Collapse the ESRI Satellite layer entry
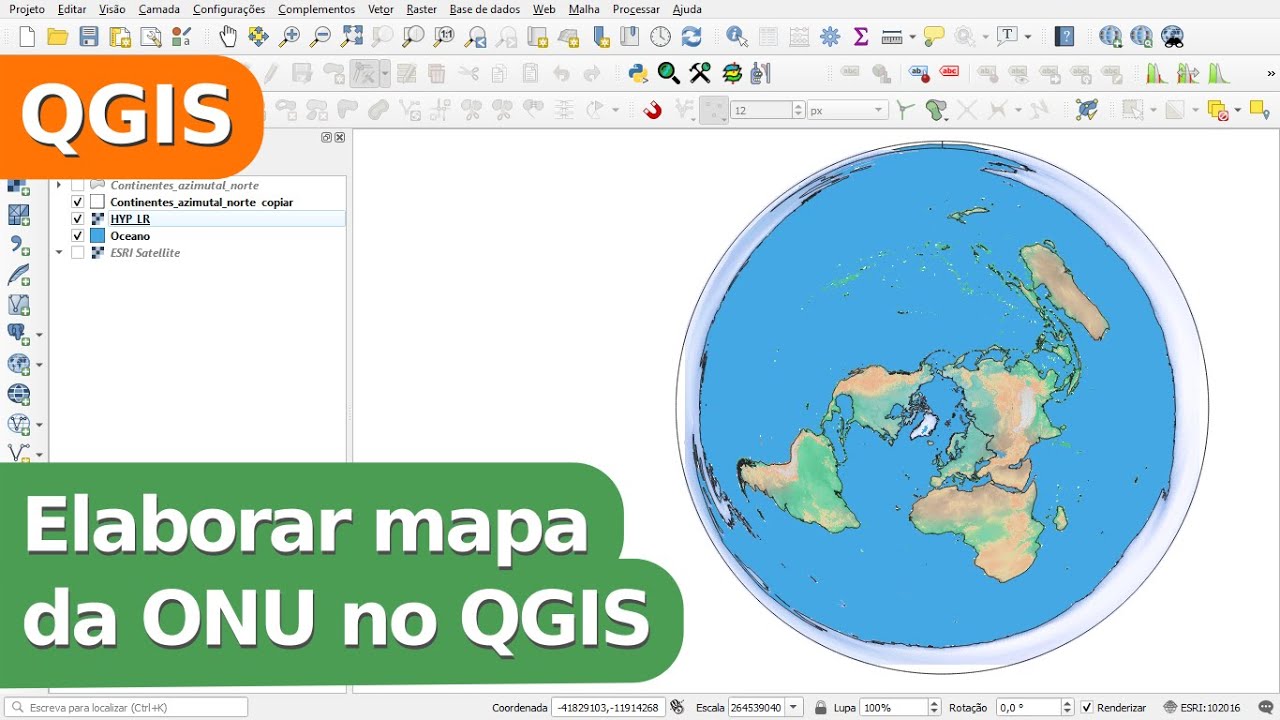 pos(59,253)
